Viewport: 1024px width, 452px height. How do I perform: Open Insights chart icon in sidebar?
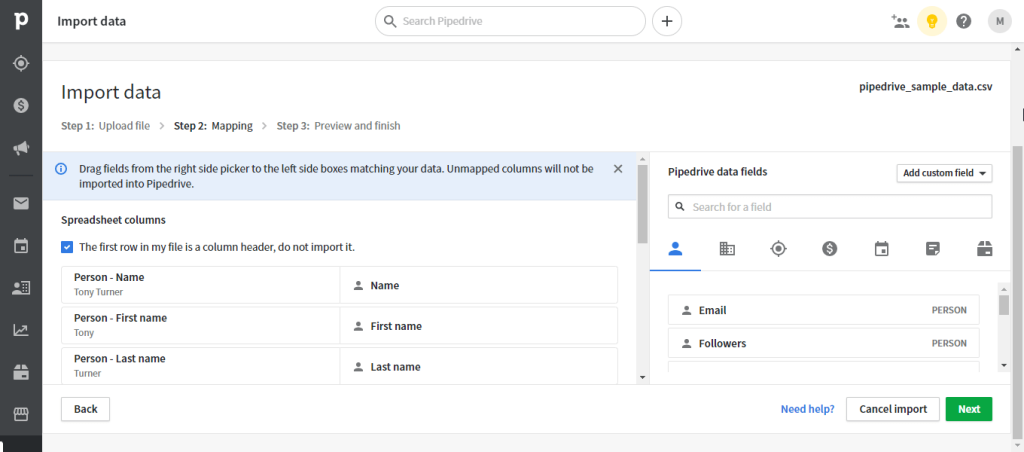pos(20,330)
